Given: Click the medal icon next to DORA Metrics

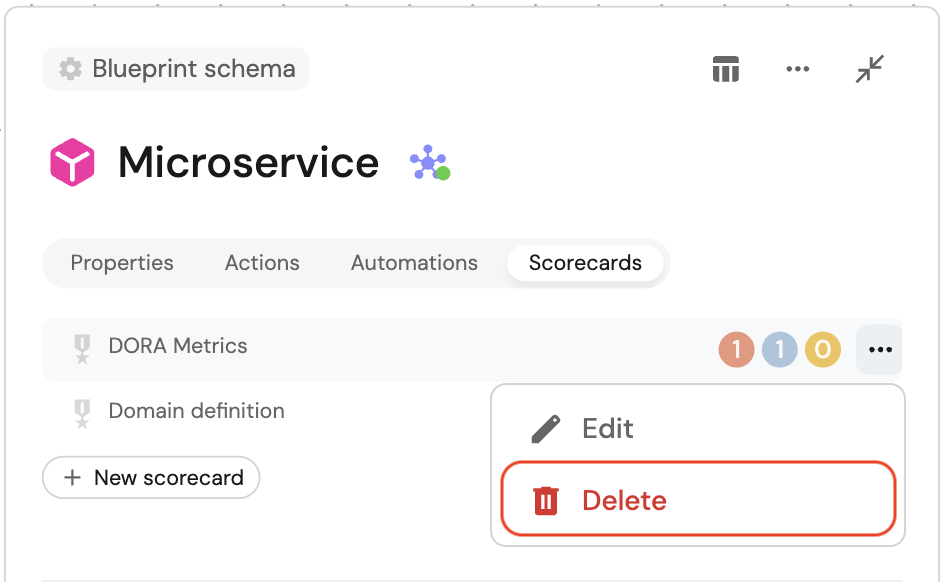Looking at the screenshot, I should 82,348.
